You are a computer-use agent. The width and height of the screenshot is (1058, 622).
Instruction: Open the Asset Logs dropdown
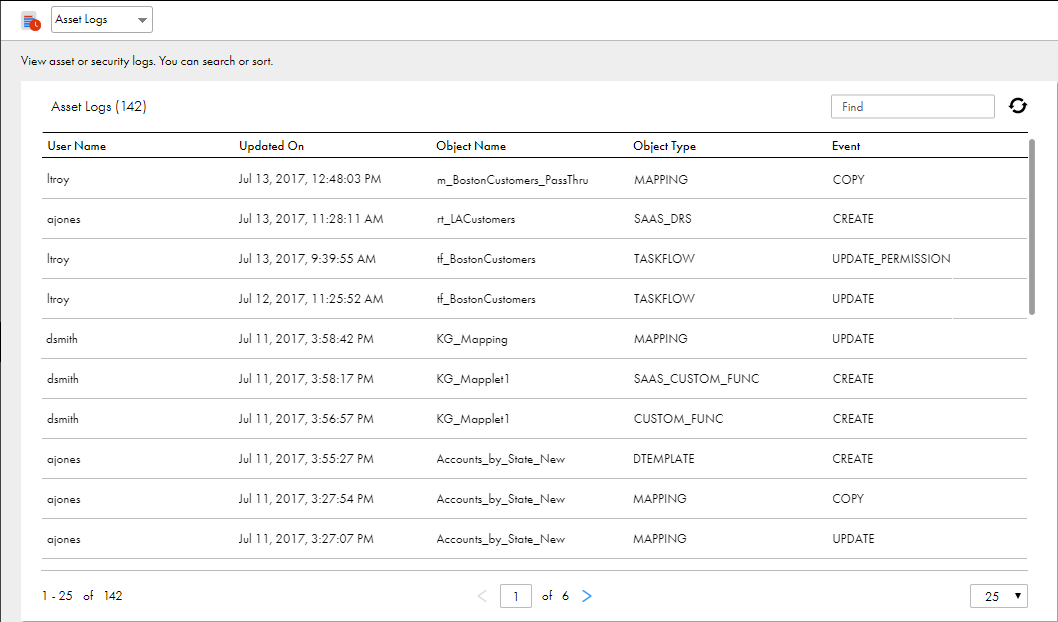[102, 20]
